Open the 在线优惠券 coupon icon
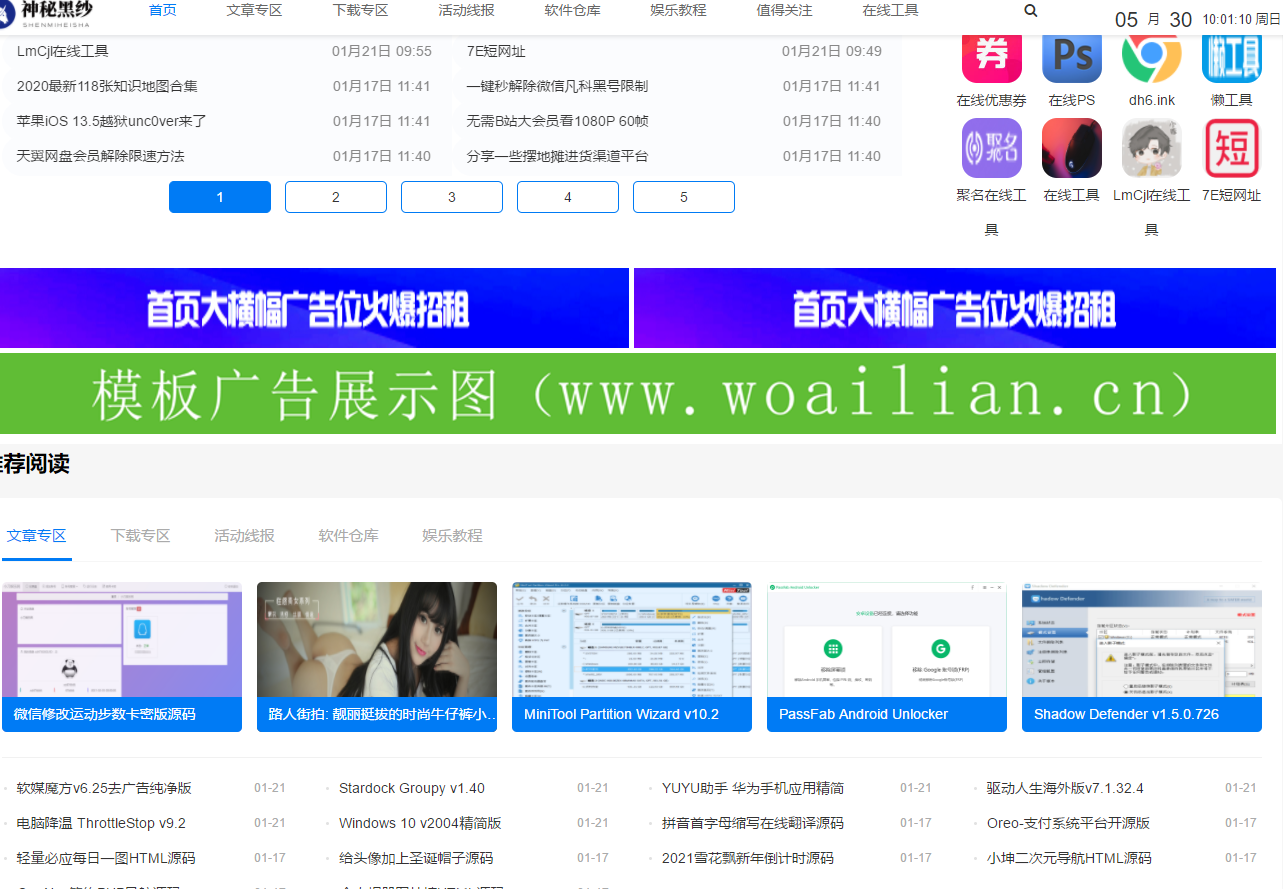 [991, 56]
